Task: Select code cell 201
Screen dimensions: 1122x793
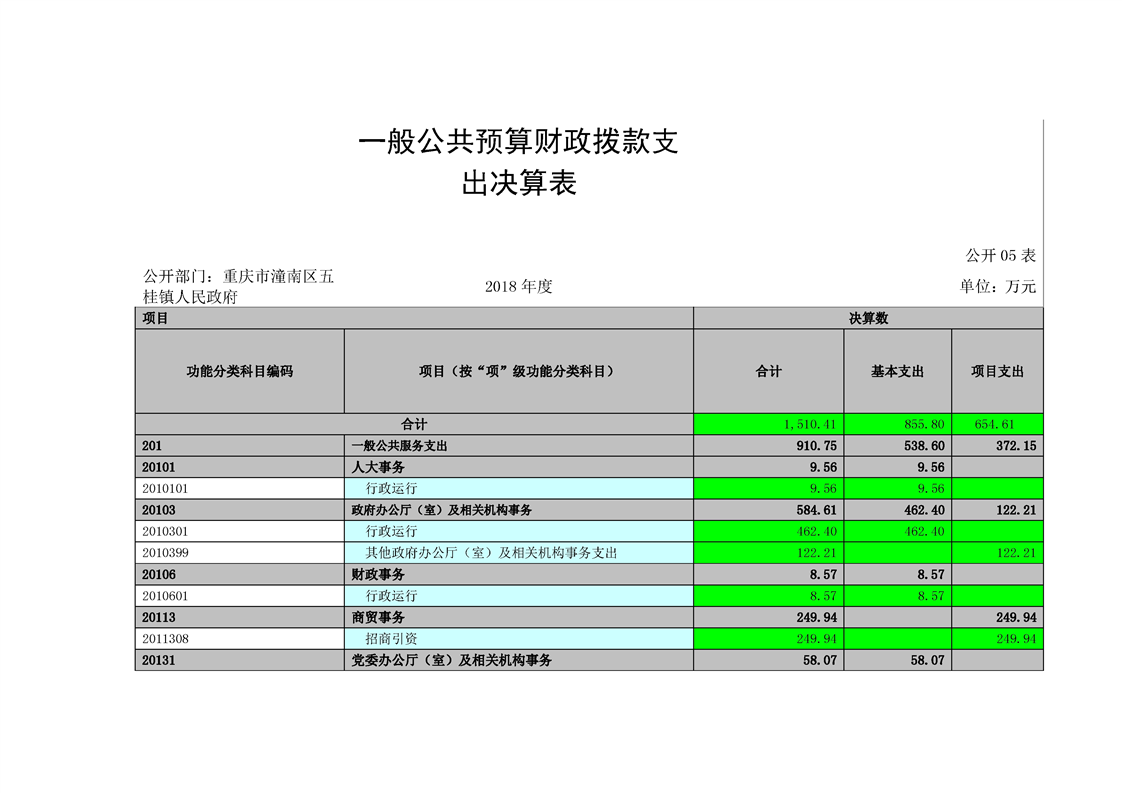Action: tap(240, 446)
